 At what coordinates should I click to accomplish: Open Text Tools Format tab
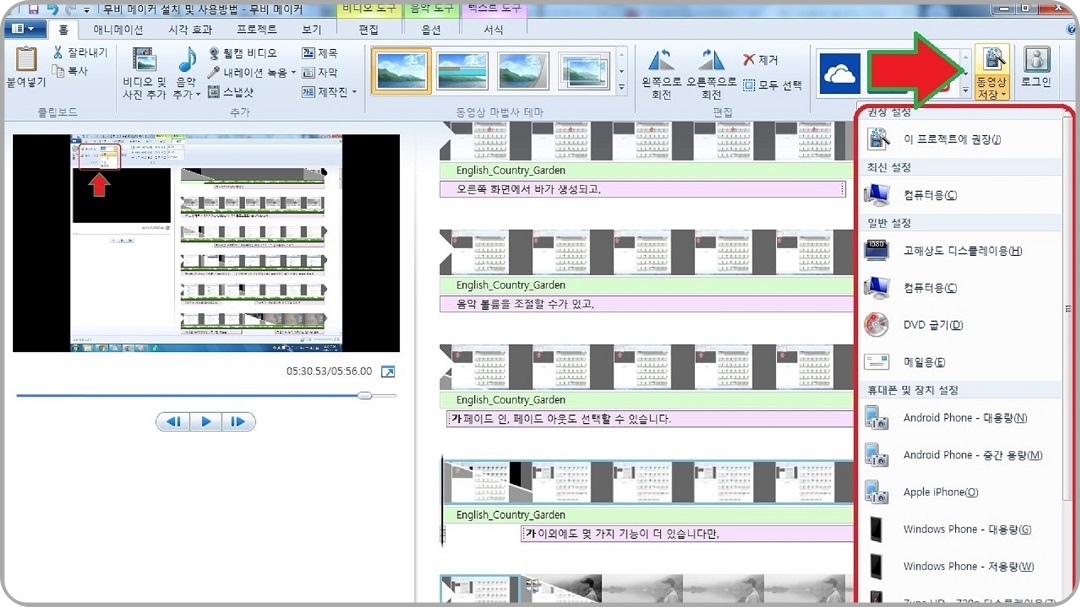pyautogui.click(x=493, y=30)
